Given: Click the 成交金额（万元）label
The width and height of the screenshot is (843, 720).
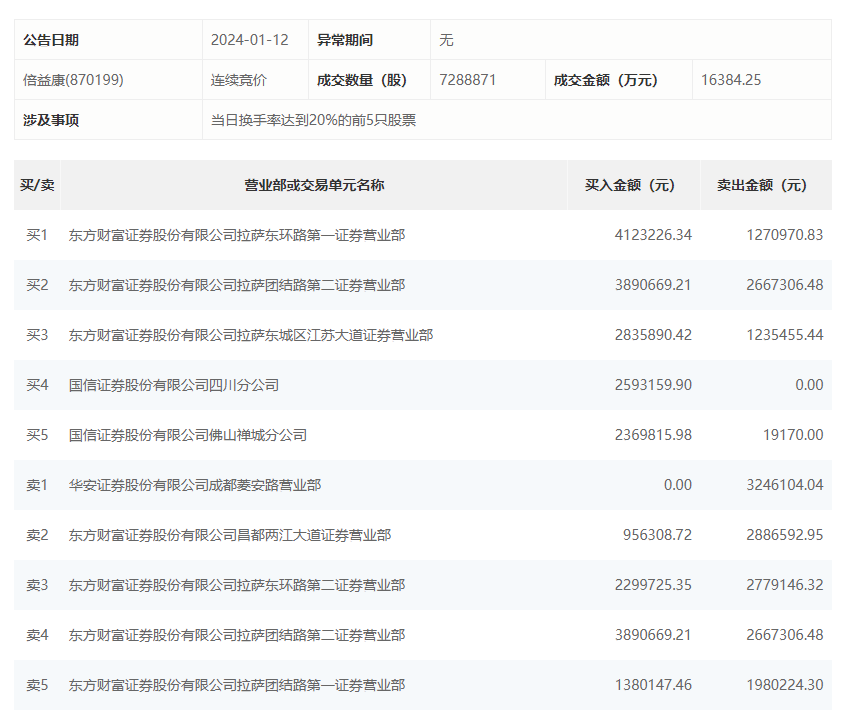Looking at the screenshot, I should (606, 80).
